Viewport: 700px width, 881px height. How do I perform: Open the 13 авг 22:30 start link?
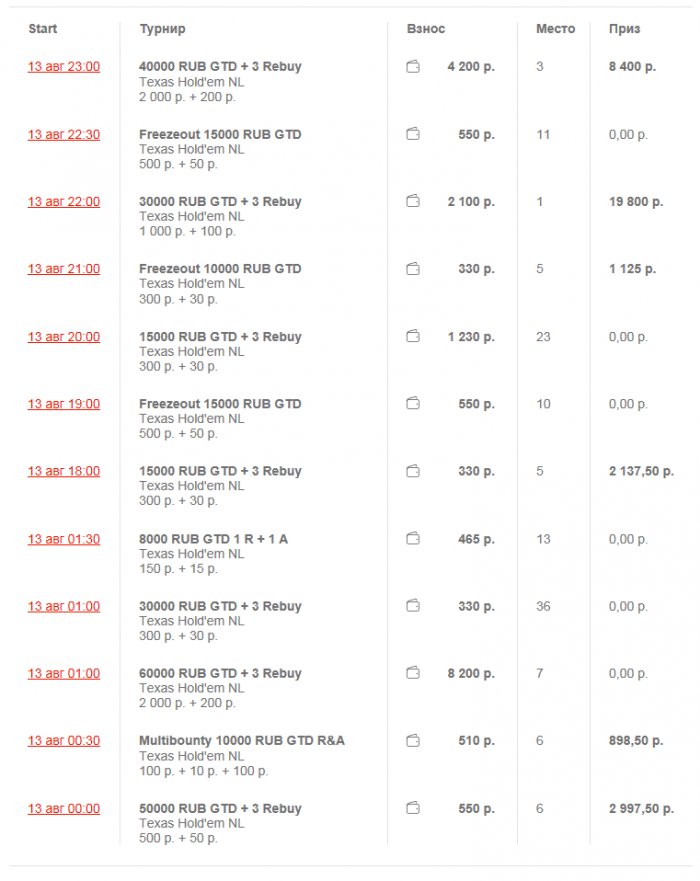64,134
